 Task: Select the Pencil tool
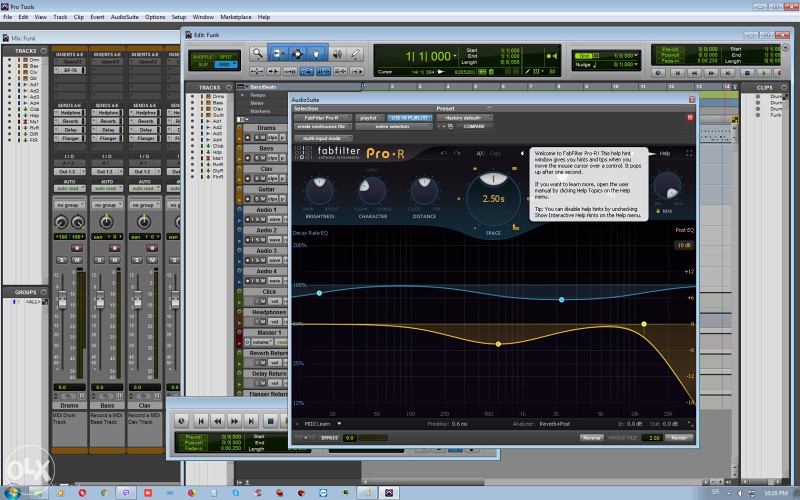point(356,54)
